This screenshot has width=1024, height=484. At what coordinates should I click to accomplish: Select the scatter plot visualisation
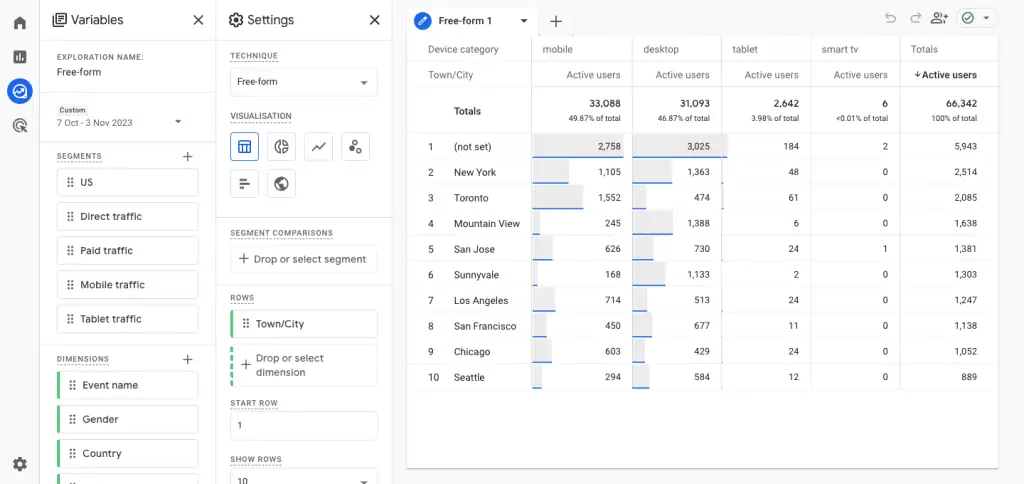(355, 147)
